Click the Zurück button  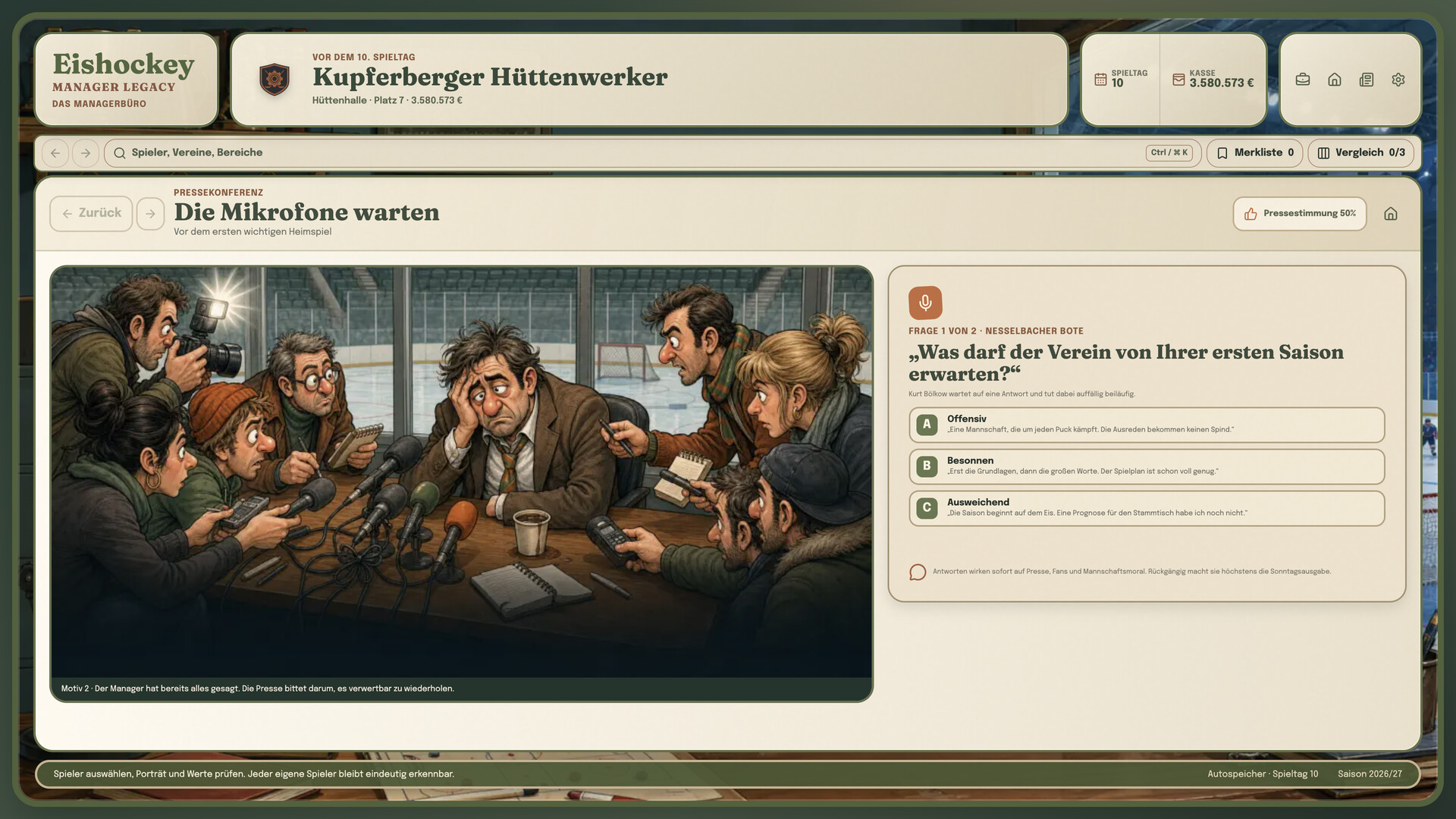click(x=91, y=214)
